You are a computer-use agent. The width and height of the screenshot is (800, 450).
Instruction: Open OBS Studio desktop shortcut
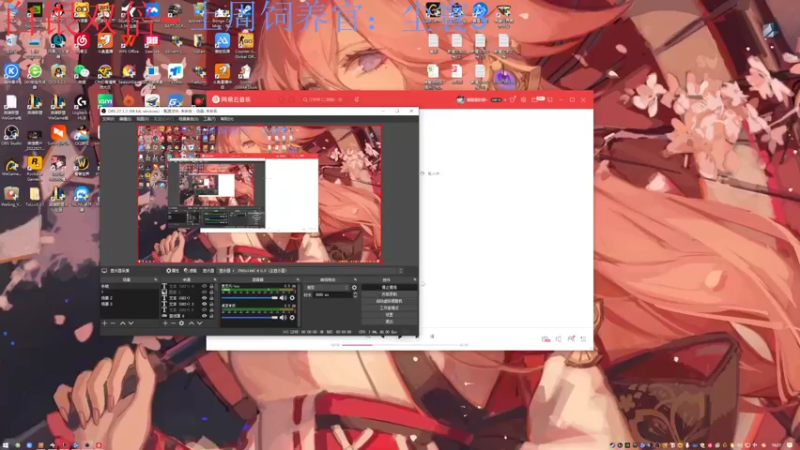[x=11, y=135]
